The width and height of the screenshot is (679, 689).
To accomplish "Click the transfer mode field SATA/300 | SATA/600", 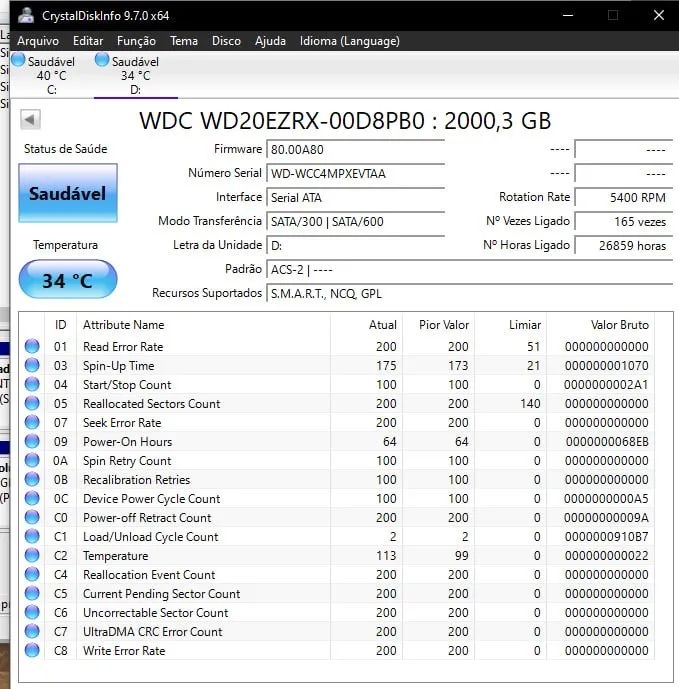I will click(x=356, y=221).
